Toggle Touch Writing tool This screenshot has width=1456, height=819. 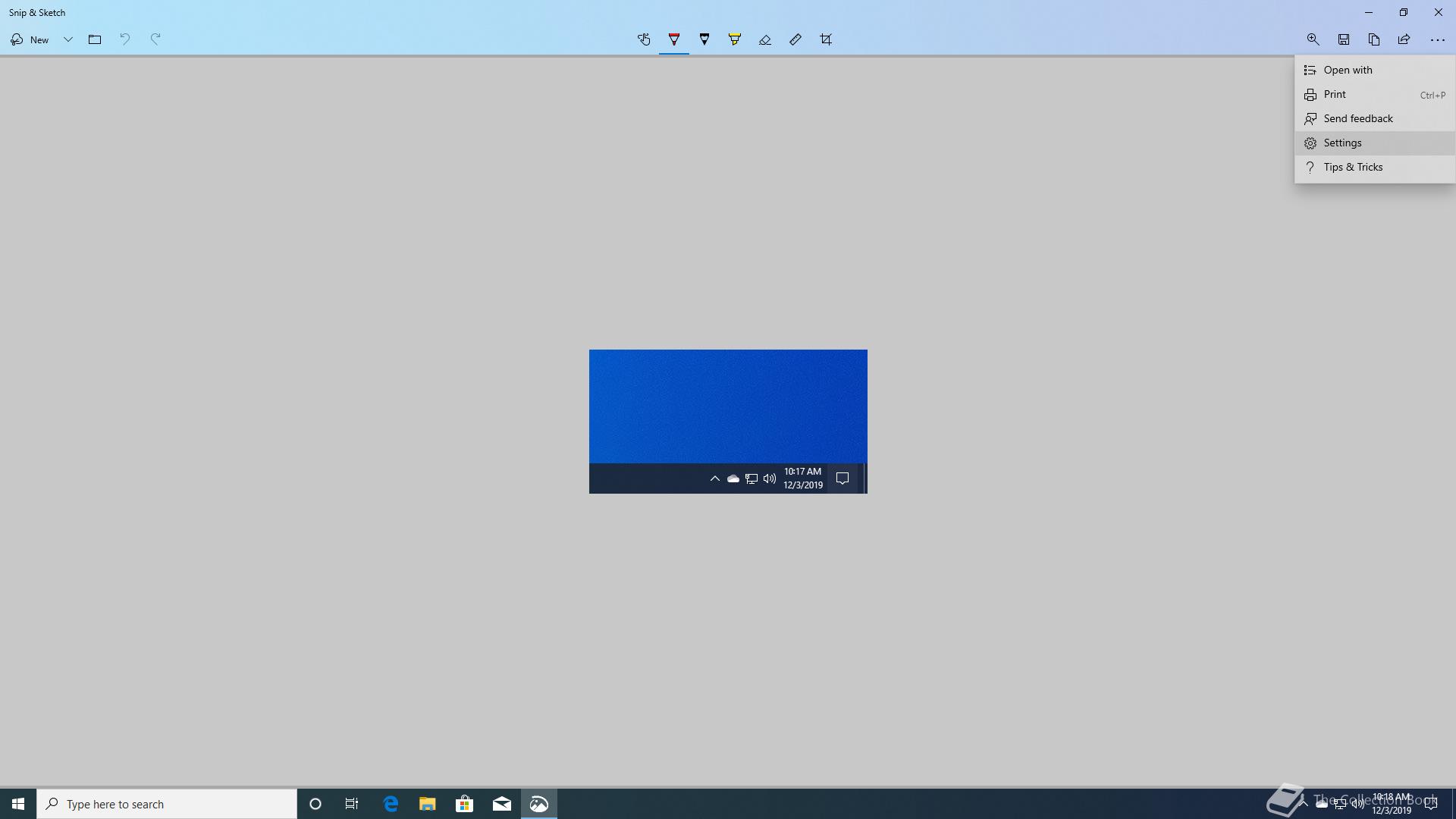(644, 39)
